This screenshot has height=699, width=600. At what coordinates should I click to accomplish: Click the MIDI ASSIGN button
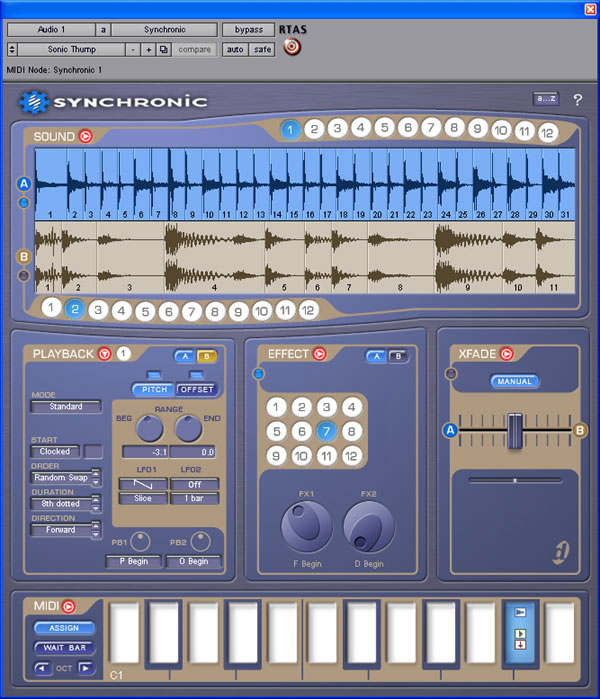[x=64, y=628]
